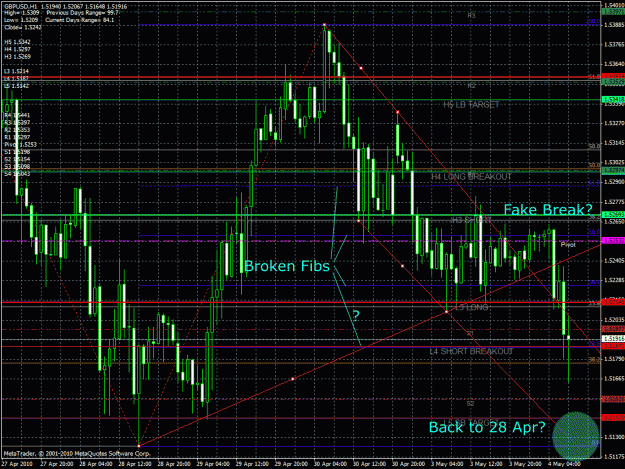This screenshot has height=469, width=625.
Task: Click the 'Close= 1.5242' label
Action: coord(22,27)
